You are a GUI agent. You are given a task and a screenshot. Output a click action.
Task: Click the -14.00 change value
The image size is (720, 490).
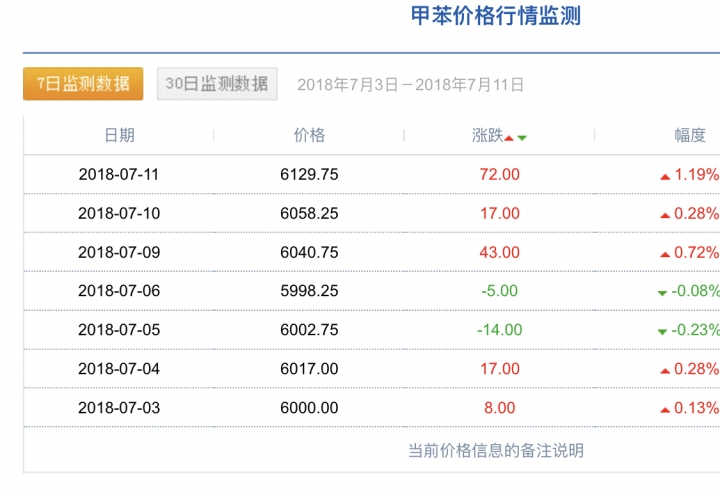(x=500, y=330)
